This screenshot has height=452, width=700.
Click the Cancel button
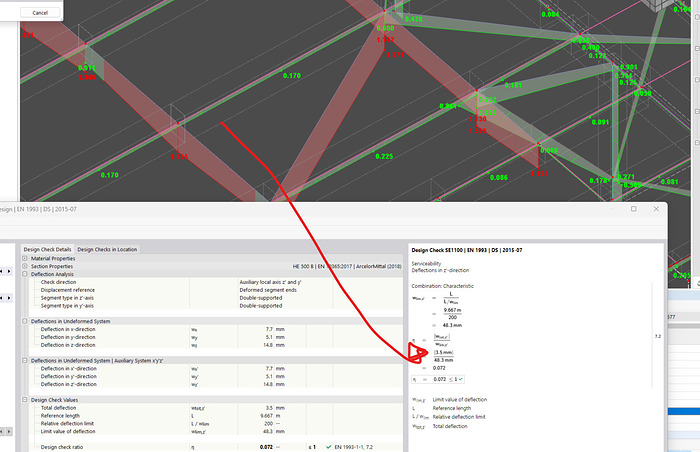coord(40,12)
